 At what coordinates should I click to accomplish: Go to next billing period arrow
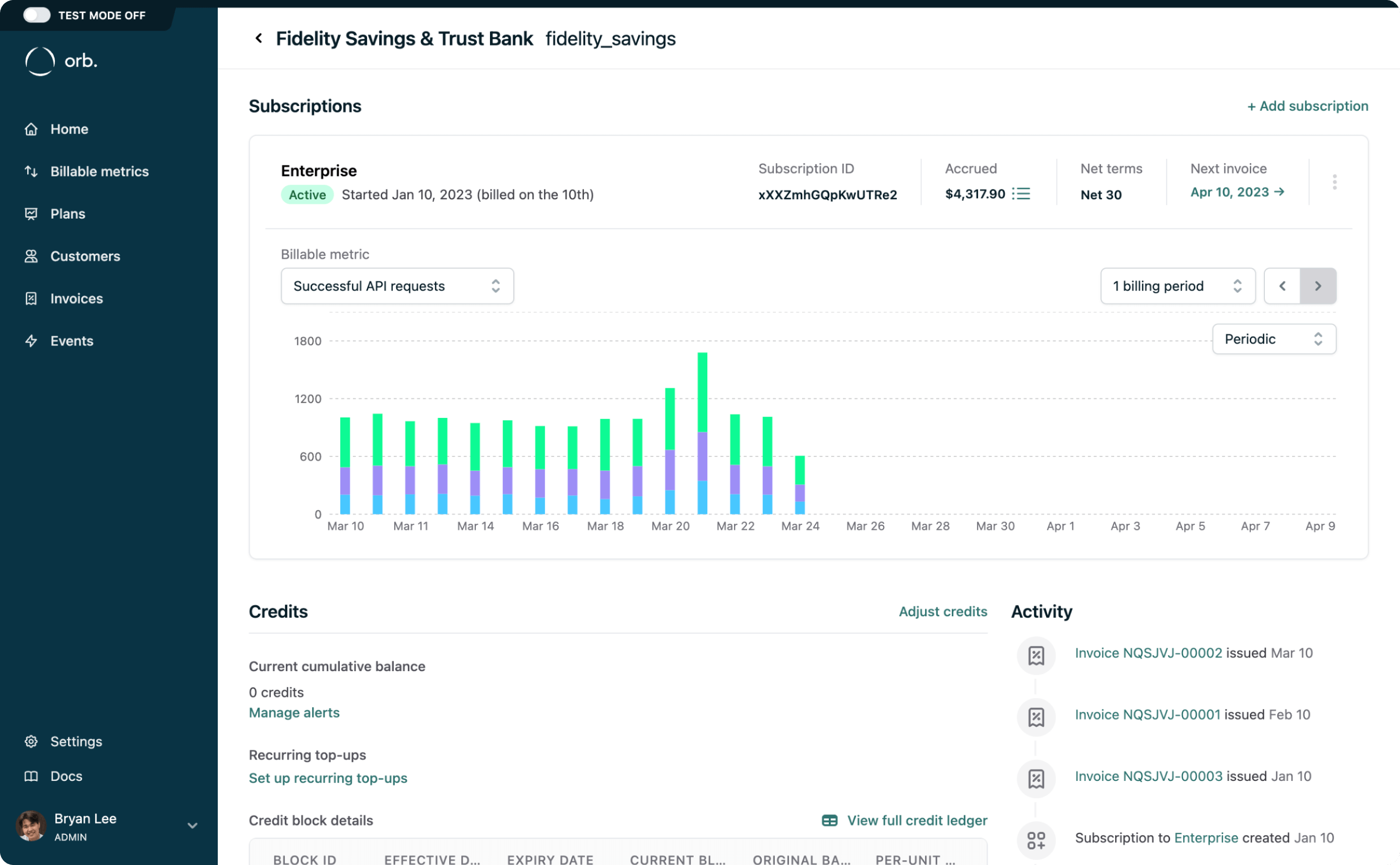pyautogui.click(x=1318, y=285)
